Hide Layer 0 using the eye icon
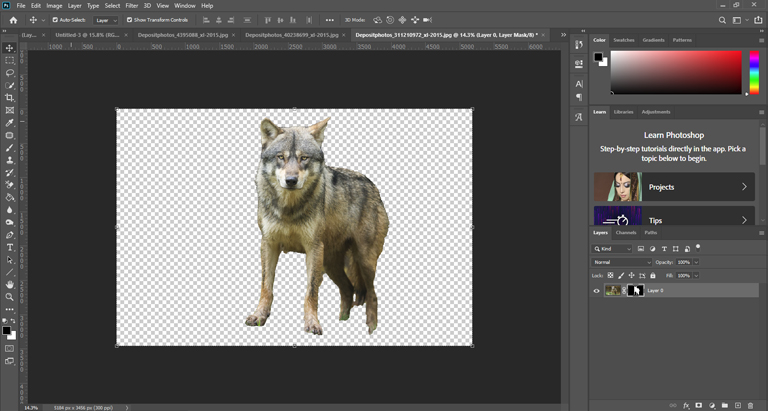768x411 pixels. [597, 291]
